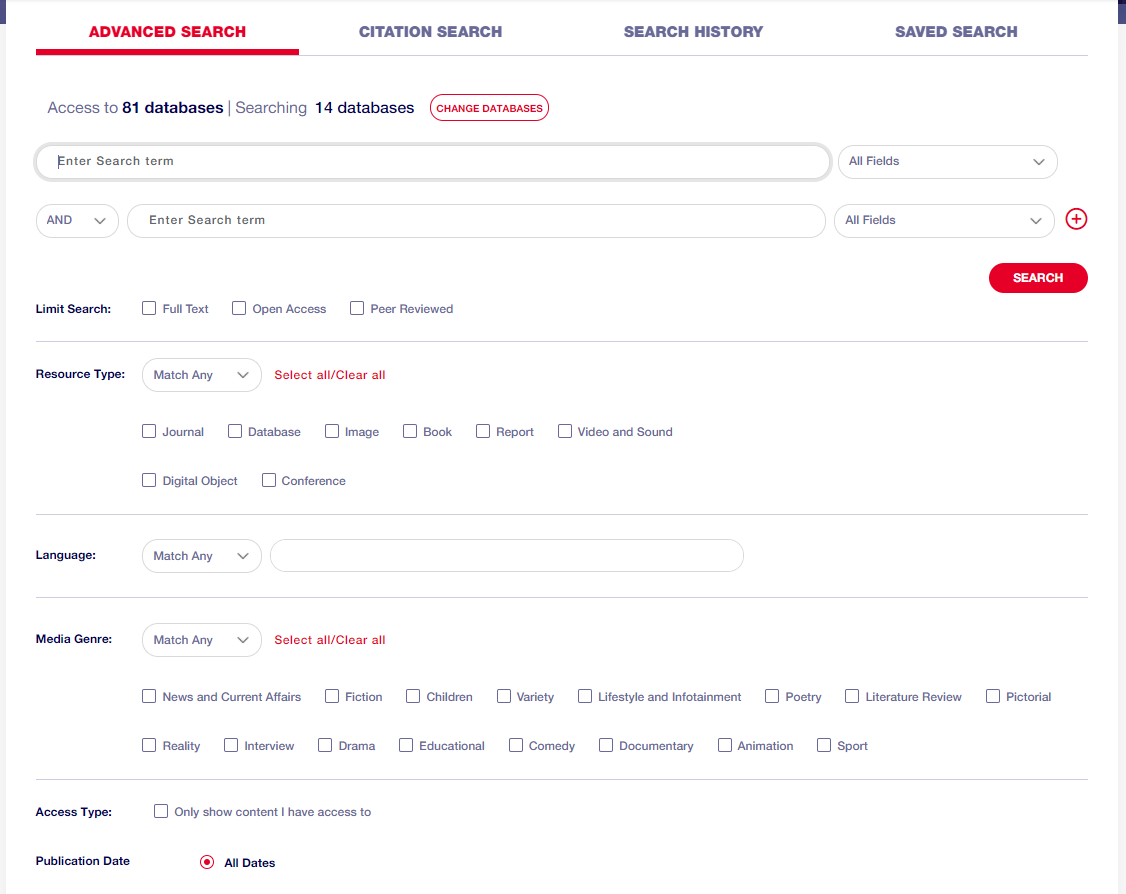Screen dimensions: 1126x894
Task: Click the Change Databases button
Action: tap(489, 108)
